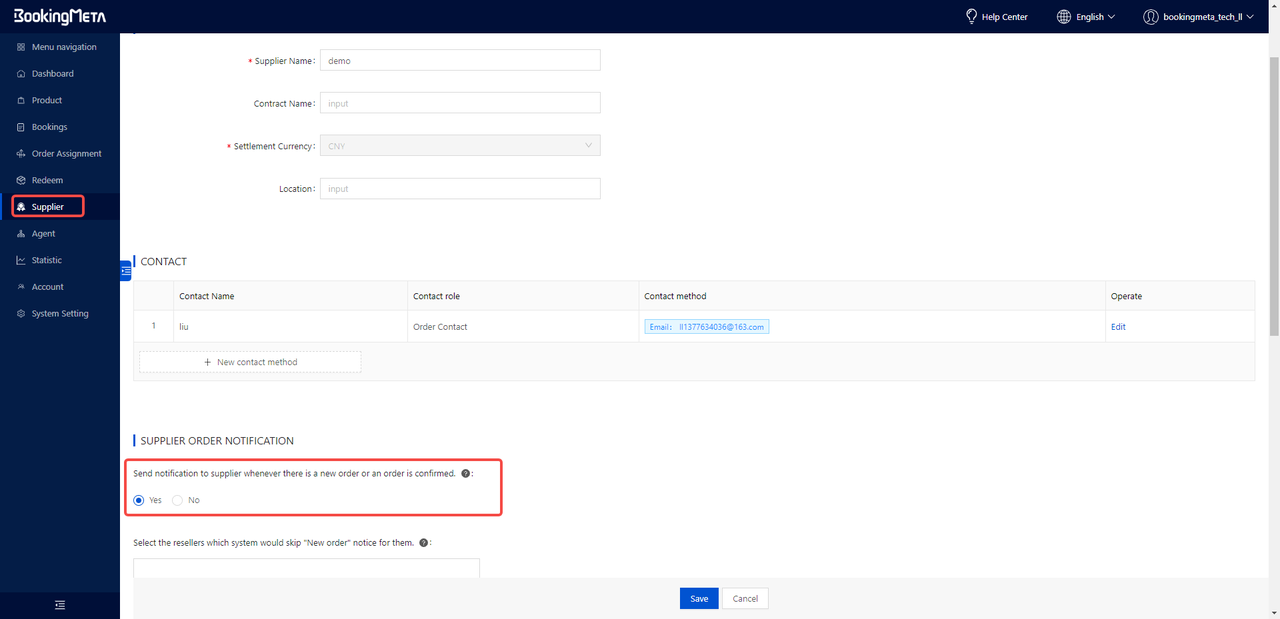Click the Contract Name input field
Image resolution: width=1280 pixels, height=619 pixels.
(x=460, y=103)
